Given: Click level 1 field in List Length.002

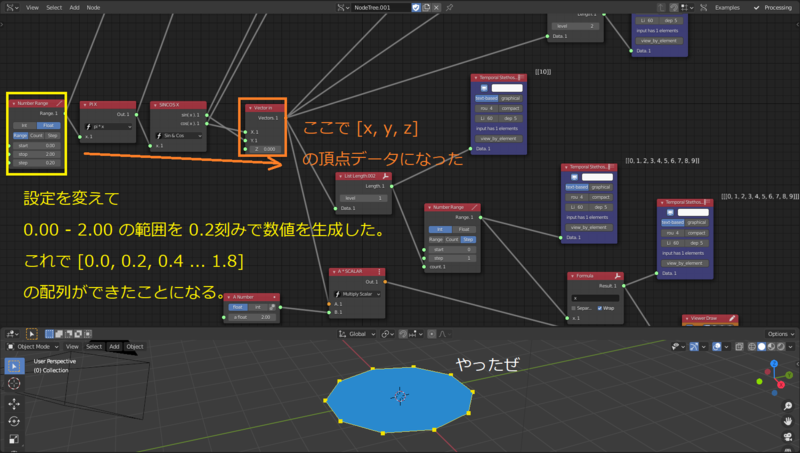Looking at the screenshot, I should tap(363, 198).
